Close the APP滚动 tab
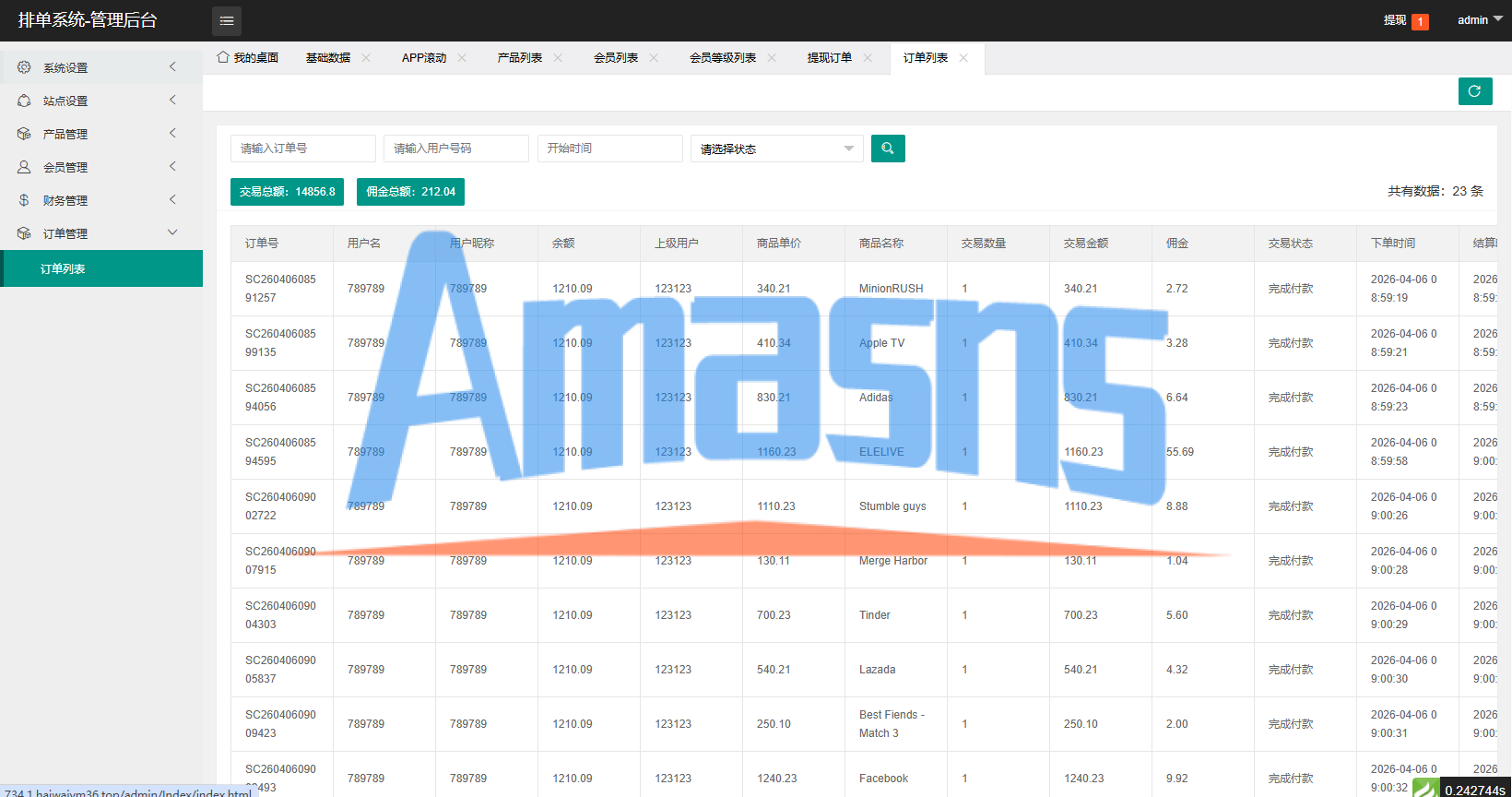Image resolution: width=1512 pixels, height=797 pixels. tap(462, 57)
